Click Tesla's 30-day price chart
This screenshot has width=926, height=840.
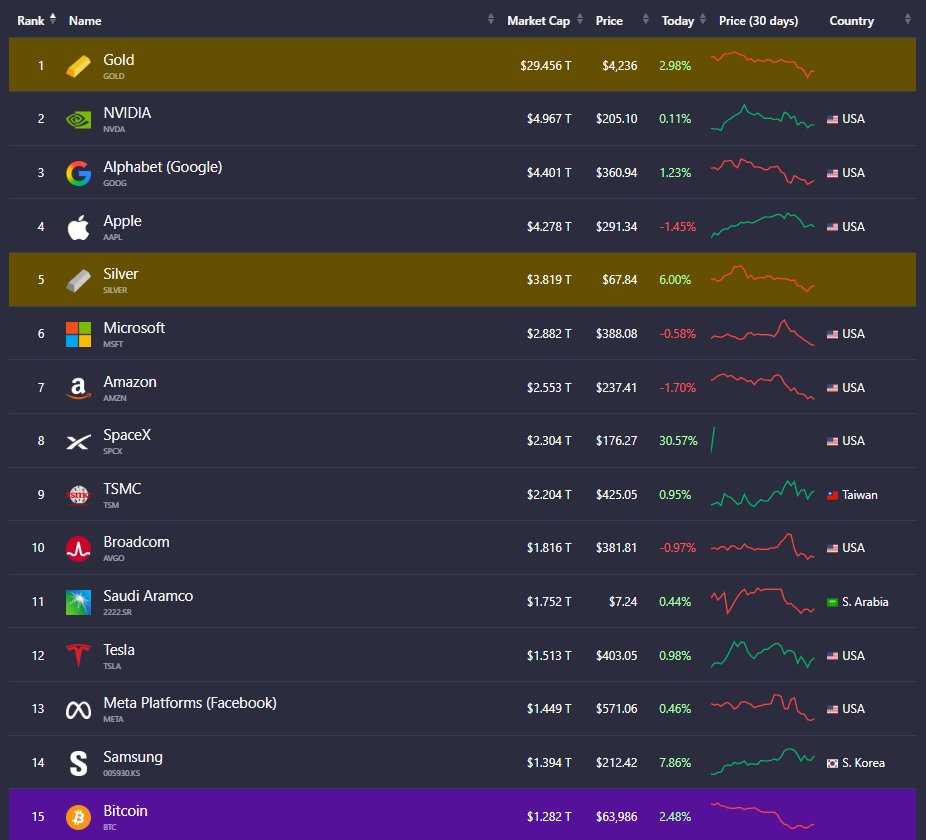click(762, 655)
